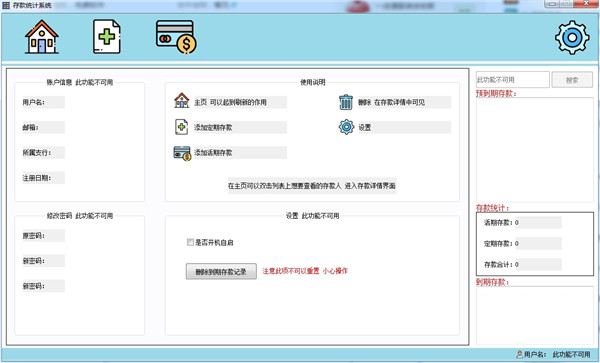This screenshot has width=600, height=363.
Task: Click the 邮箱 field
Action: tap(43, 127)
